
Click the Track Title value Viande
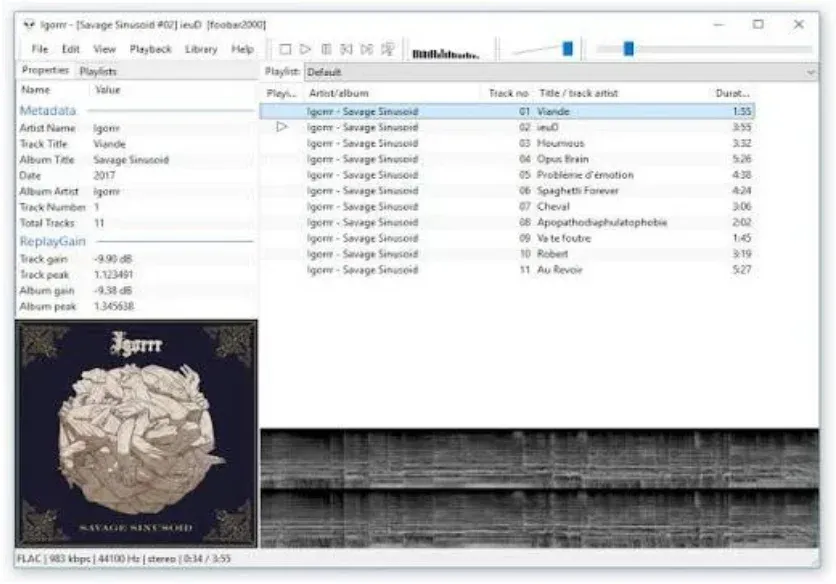[109, 144]
